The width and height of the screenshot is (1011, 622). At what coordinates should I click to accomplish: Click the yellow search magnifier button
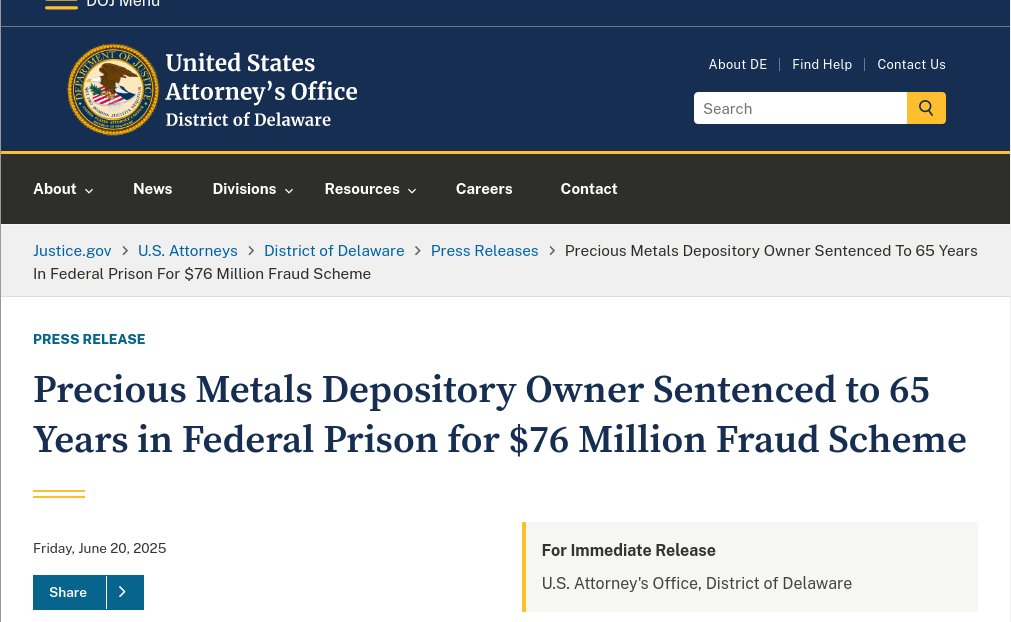[x=926, y=108]
